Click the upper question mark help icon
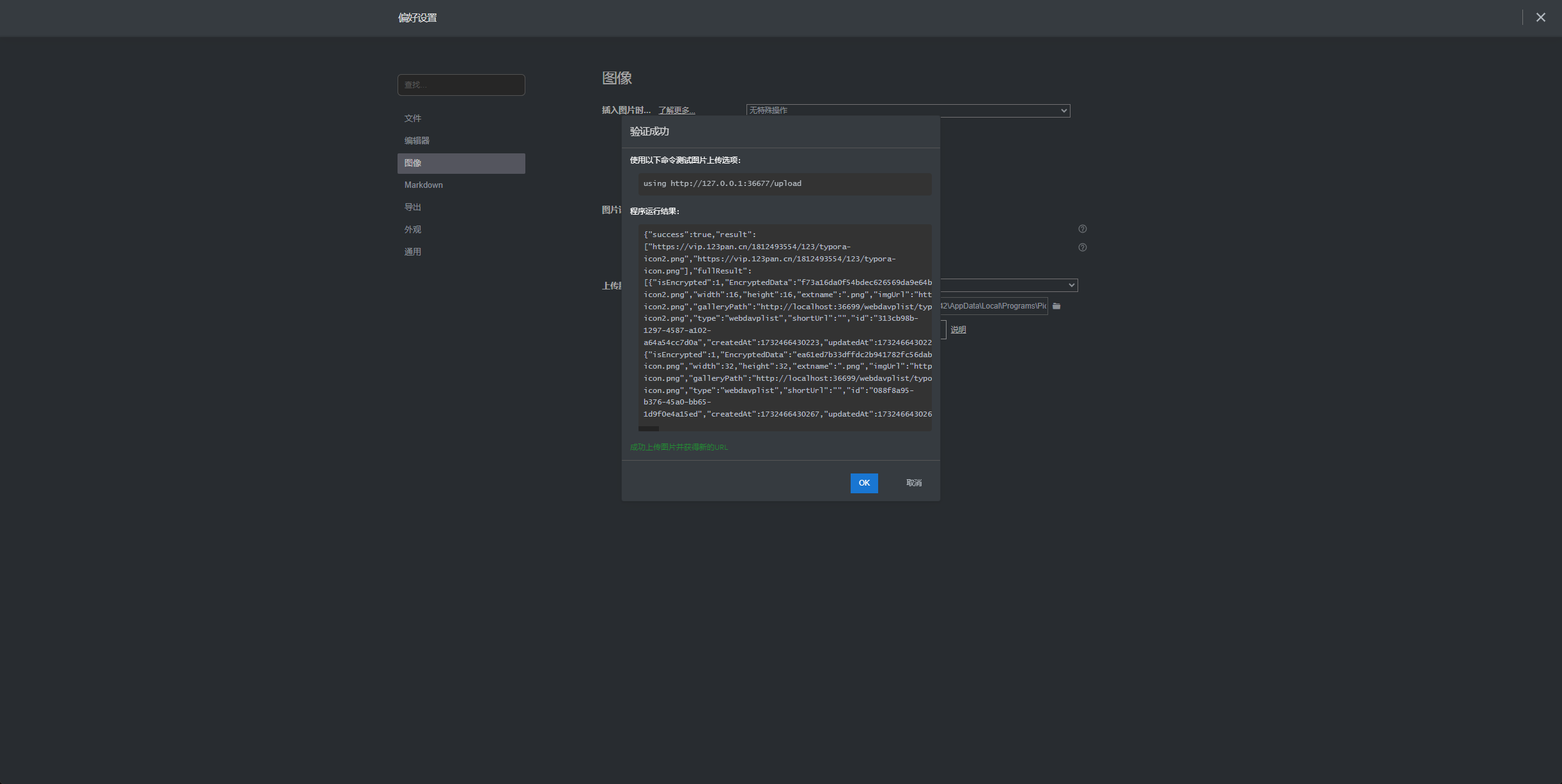The height and width of the screenshot is (784, 1562). click(x=1083, y=229)
